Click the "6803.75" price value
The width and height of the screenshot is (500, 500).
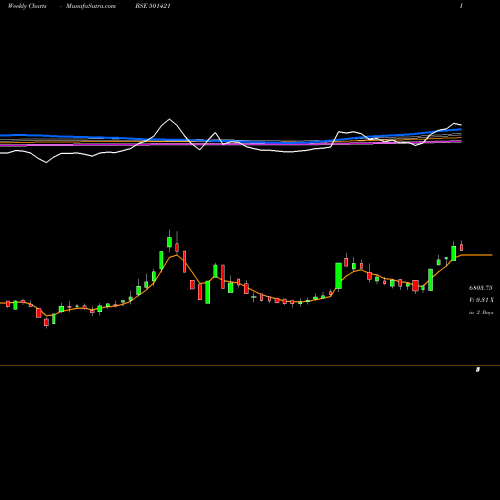pyautogui.click(x=481, y=288)
